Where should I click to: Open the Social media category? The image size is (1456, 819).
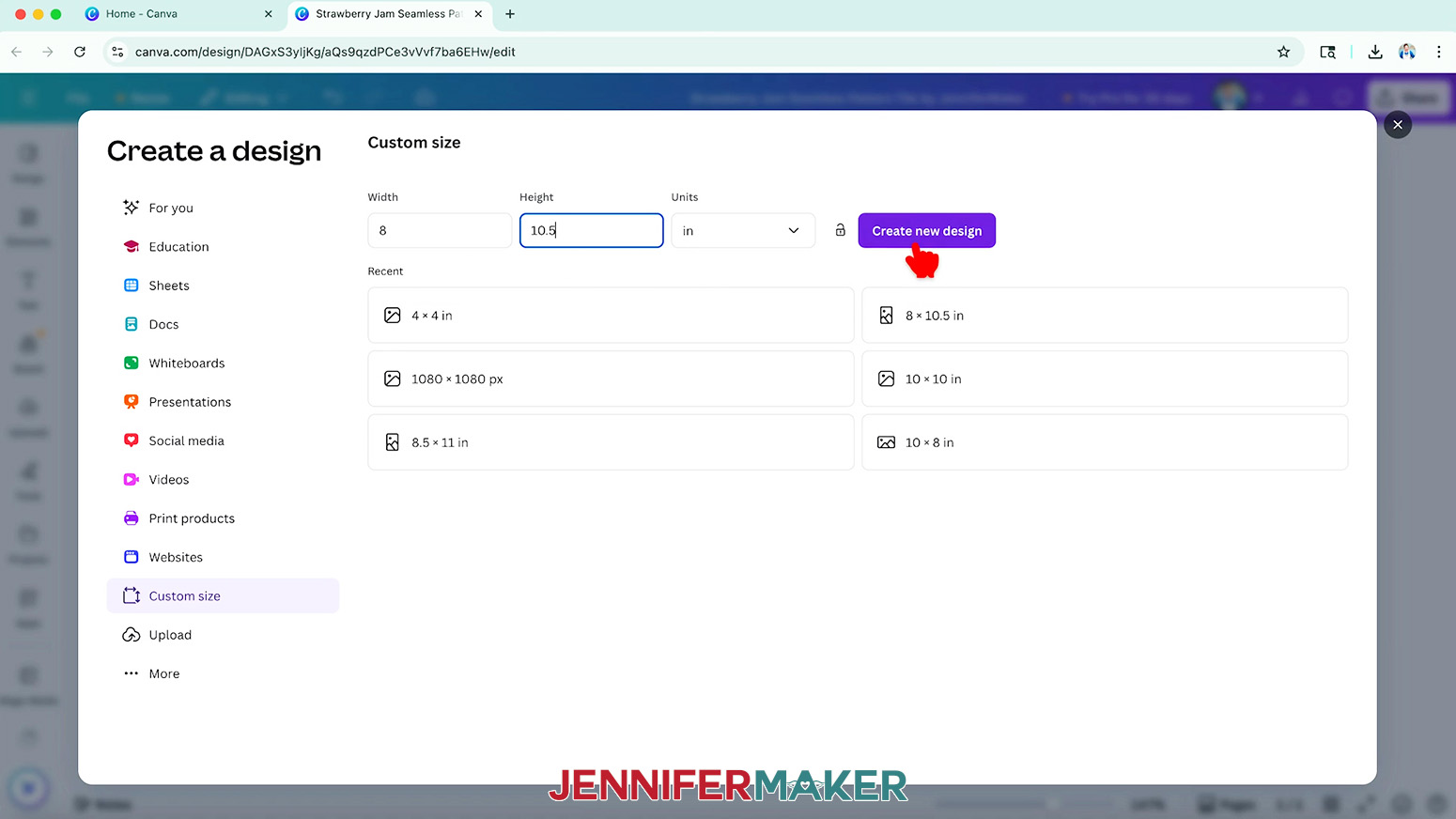click(x=223, y=440)
